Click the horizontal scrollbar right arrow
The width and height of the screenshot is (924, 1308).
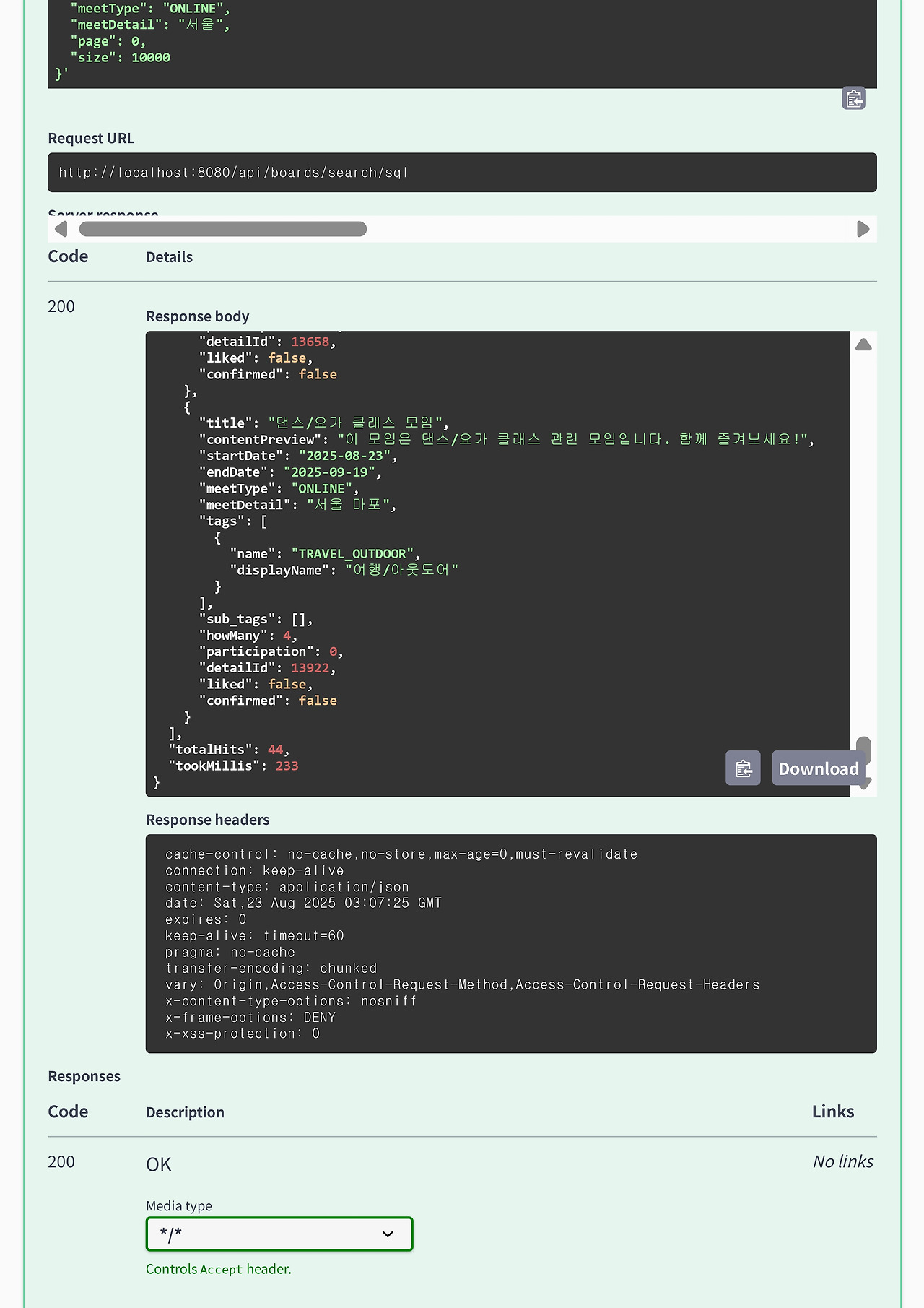click(x=863, y=229)
